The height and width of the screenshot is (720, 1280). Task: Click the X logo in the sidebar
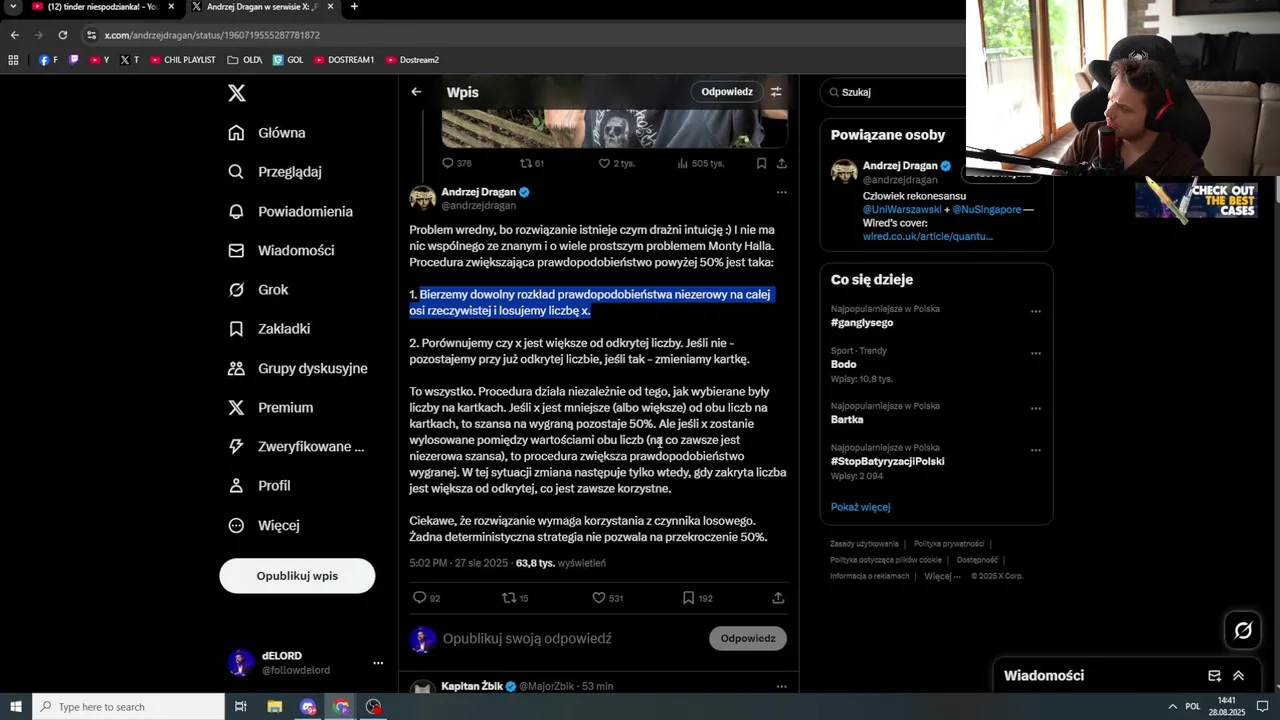coord(237,93)
